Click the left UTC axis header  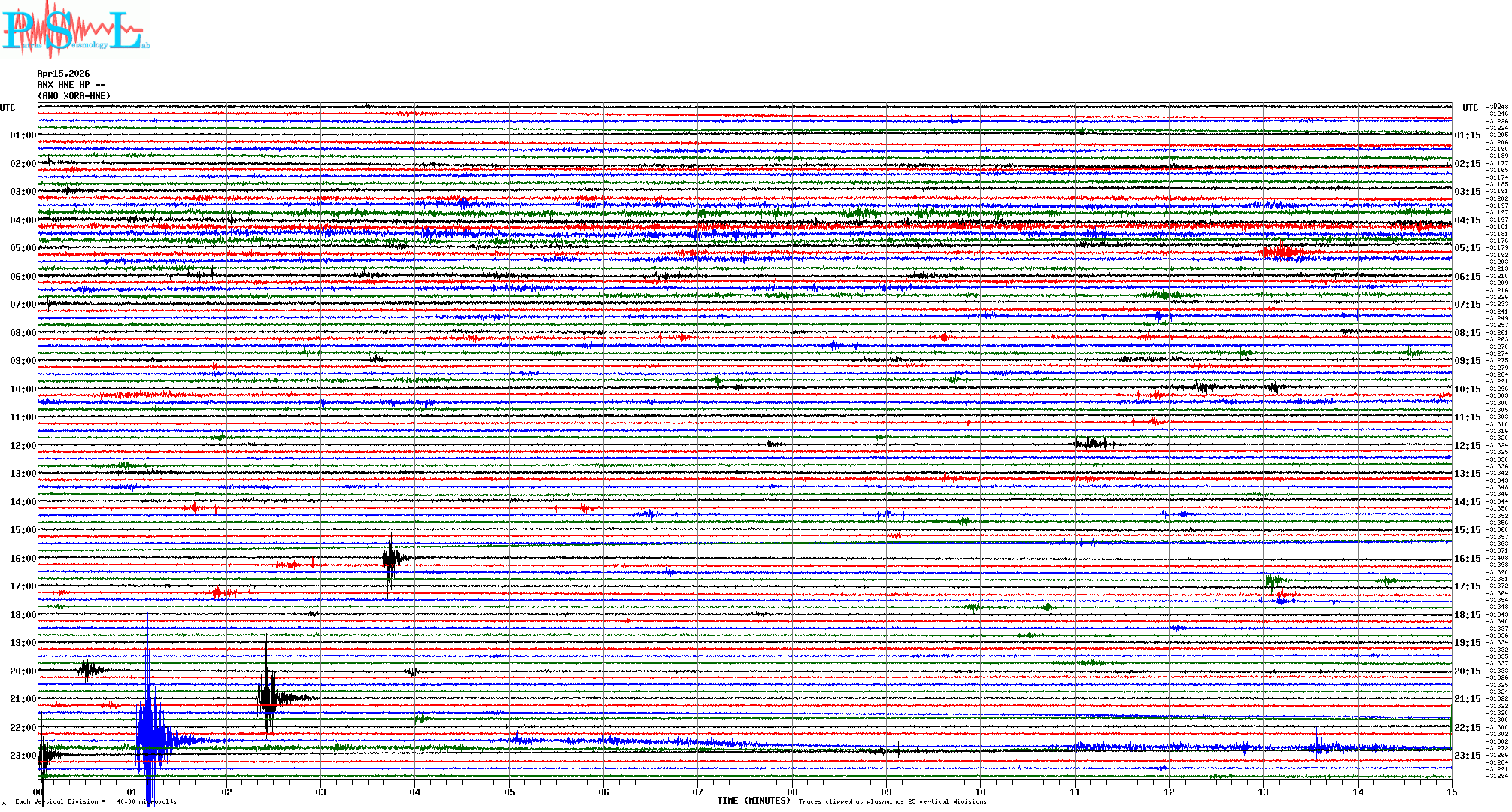8,108
